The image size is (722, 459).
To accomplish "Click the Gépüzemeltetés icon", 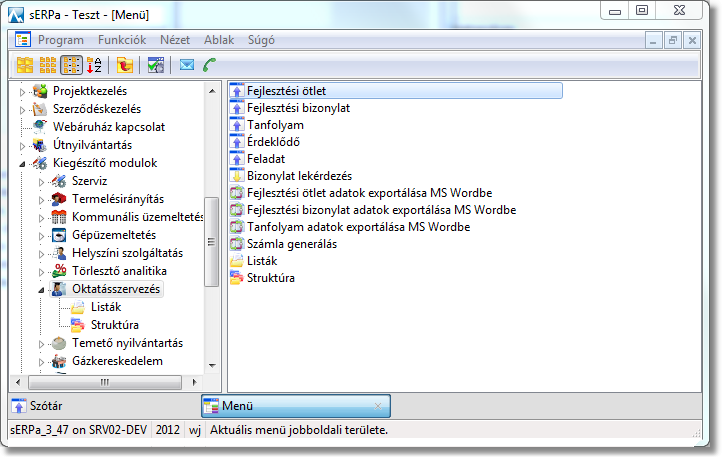I will 59,235.
